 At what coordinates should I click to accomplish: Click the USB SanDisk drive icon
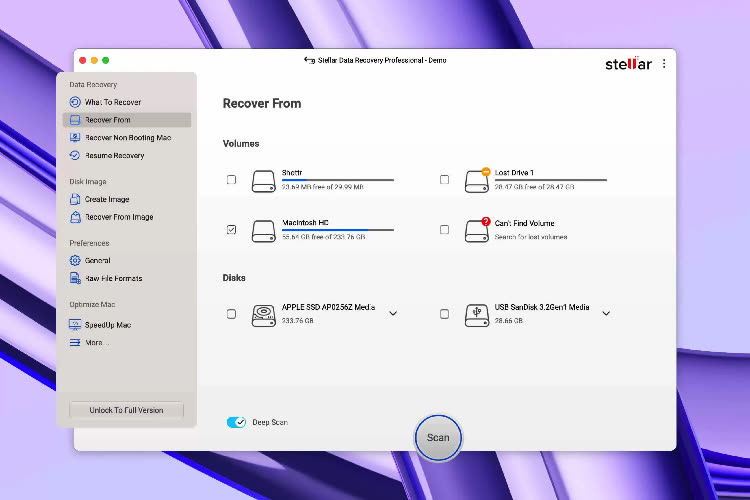(x=477, y=316)
